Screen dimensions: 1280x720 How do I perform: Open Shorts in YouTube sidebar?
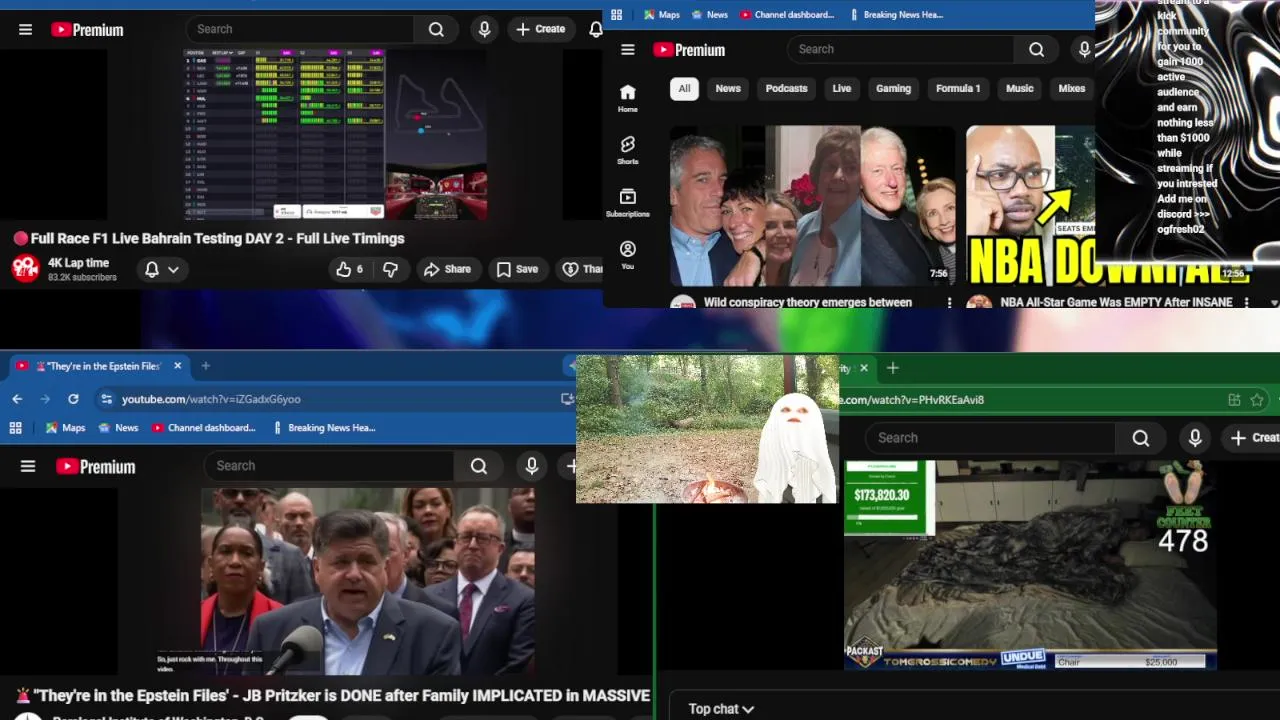coord(628,150)
